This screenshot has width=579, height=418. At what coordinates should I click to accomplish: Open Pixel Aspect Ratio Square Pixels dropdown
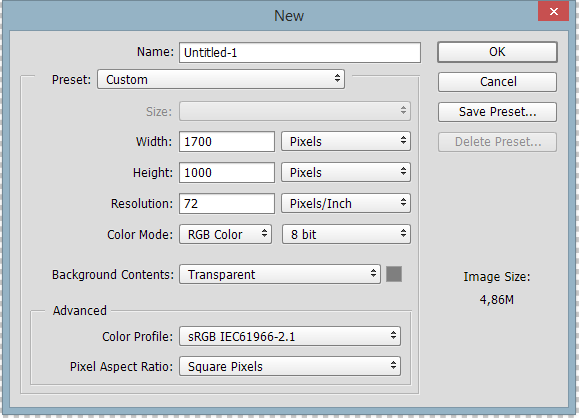tap(290, 366)
